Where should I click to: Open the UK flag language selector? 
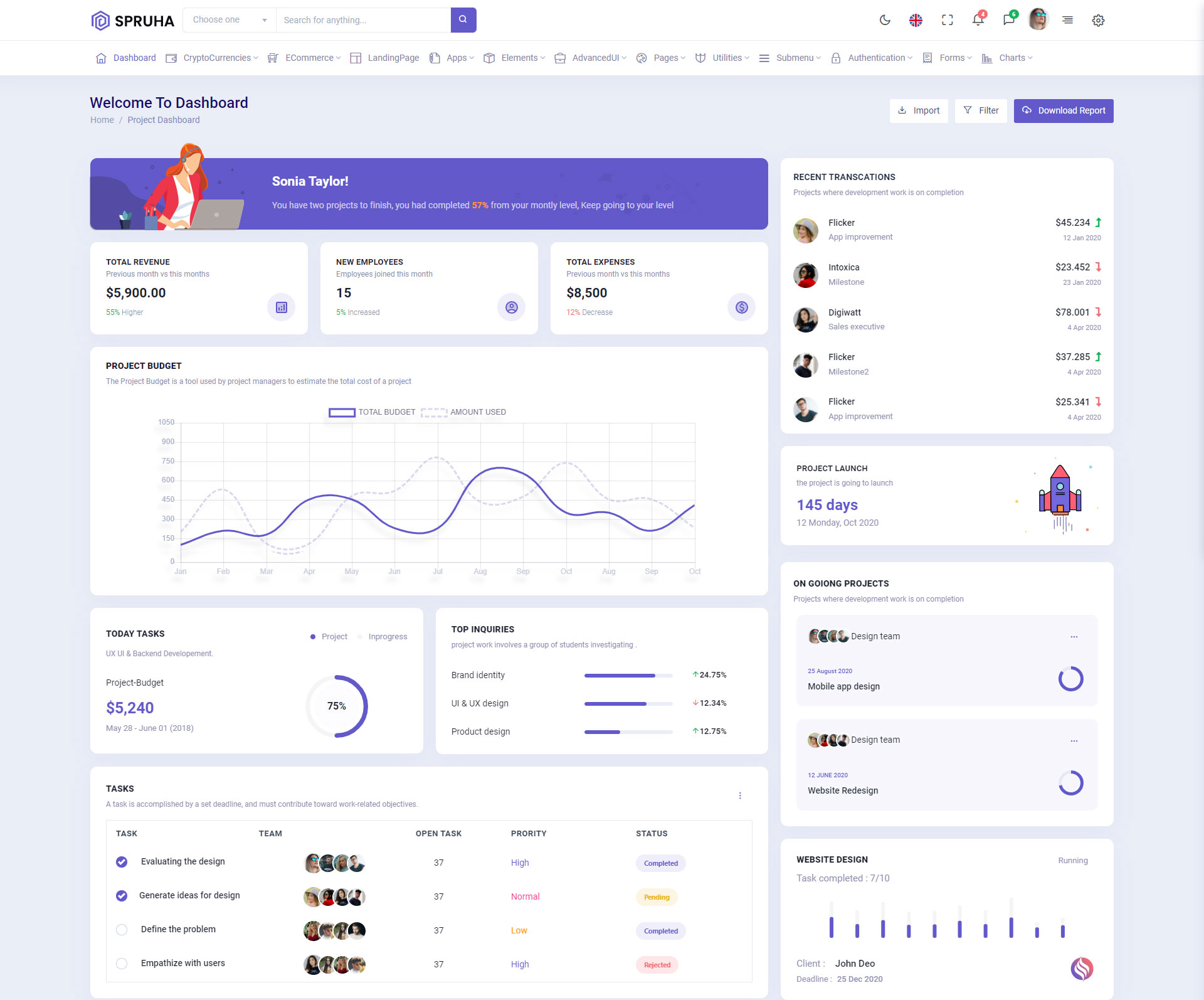[916, 20]
